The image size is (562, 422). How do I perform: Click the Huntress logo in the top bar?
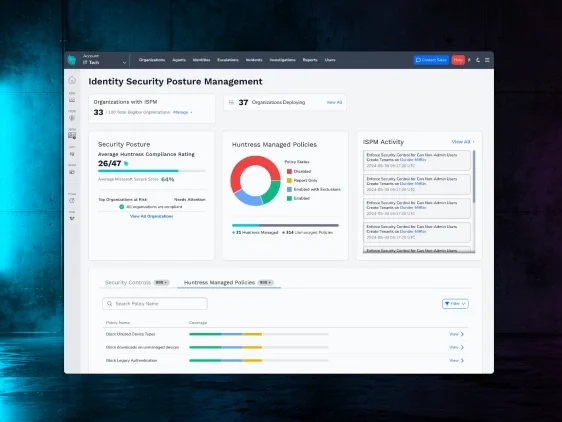(72, 60)
